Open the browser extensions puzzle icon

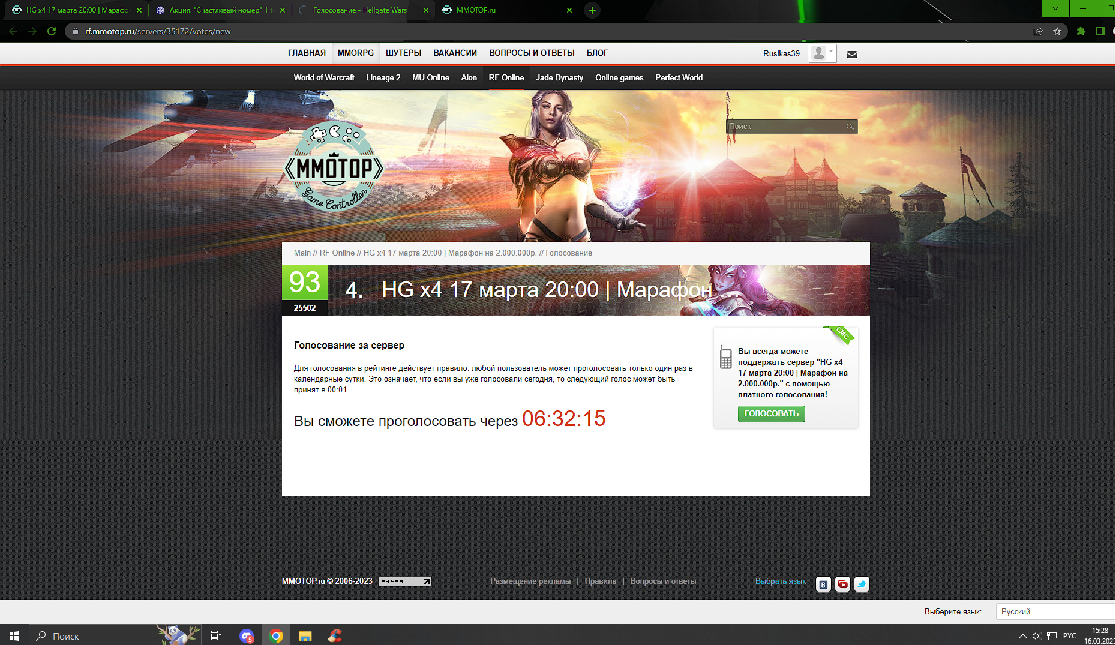[1081, 31]
